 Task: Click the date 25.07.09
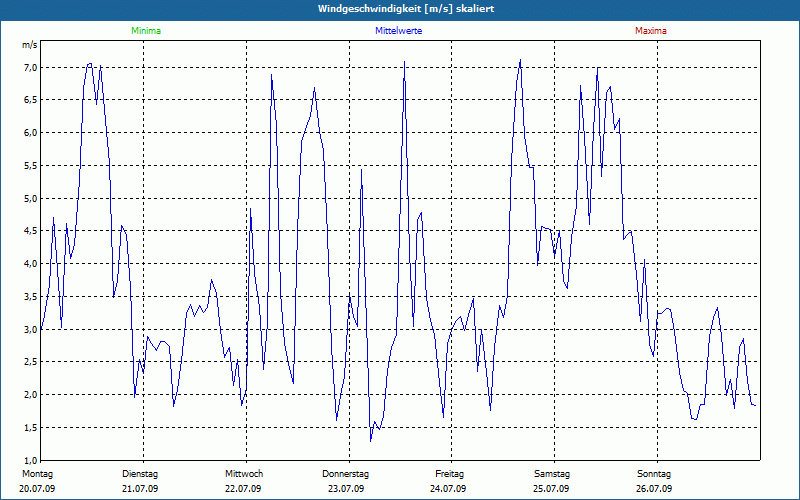(x=551, y=489)
